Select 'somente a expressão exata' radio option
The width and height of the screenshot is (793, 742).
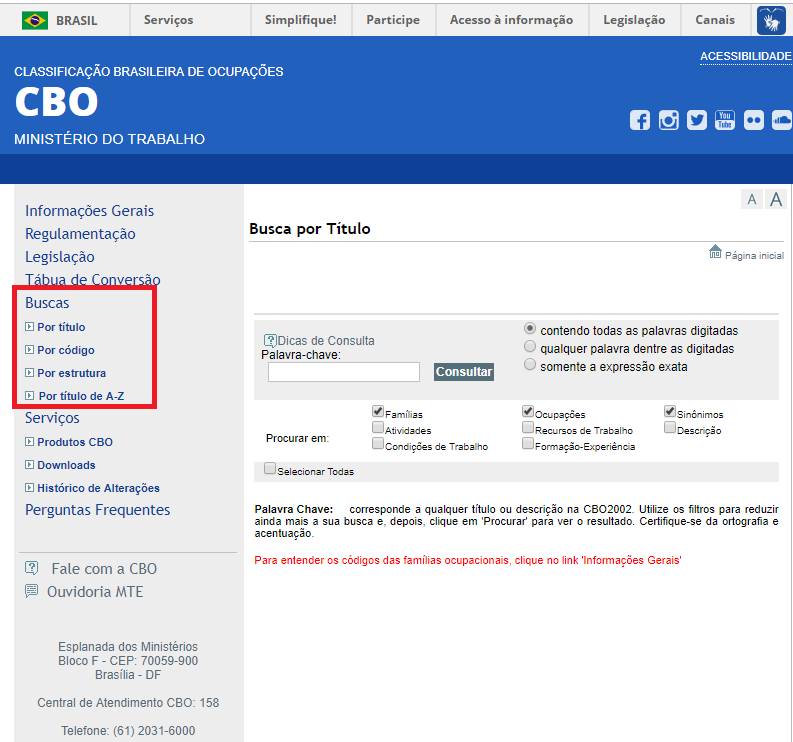[530, 366]
